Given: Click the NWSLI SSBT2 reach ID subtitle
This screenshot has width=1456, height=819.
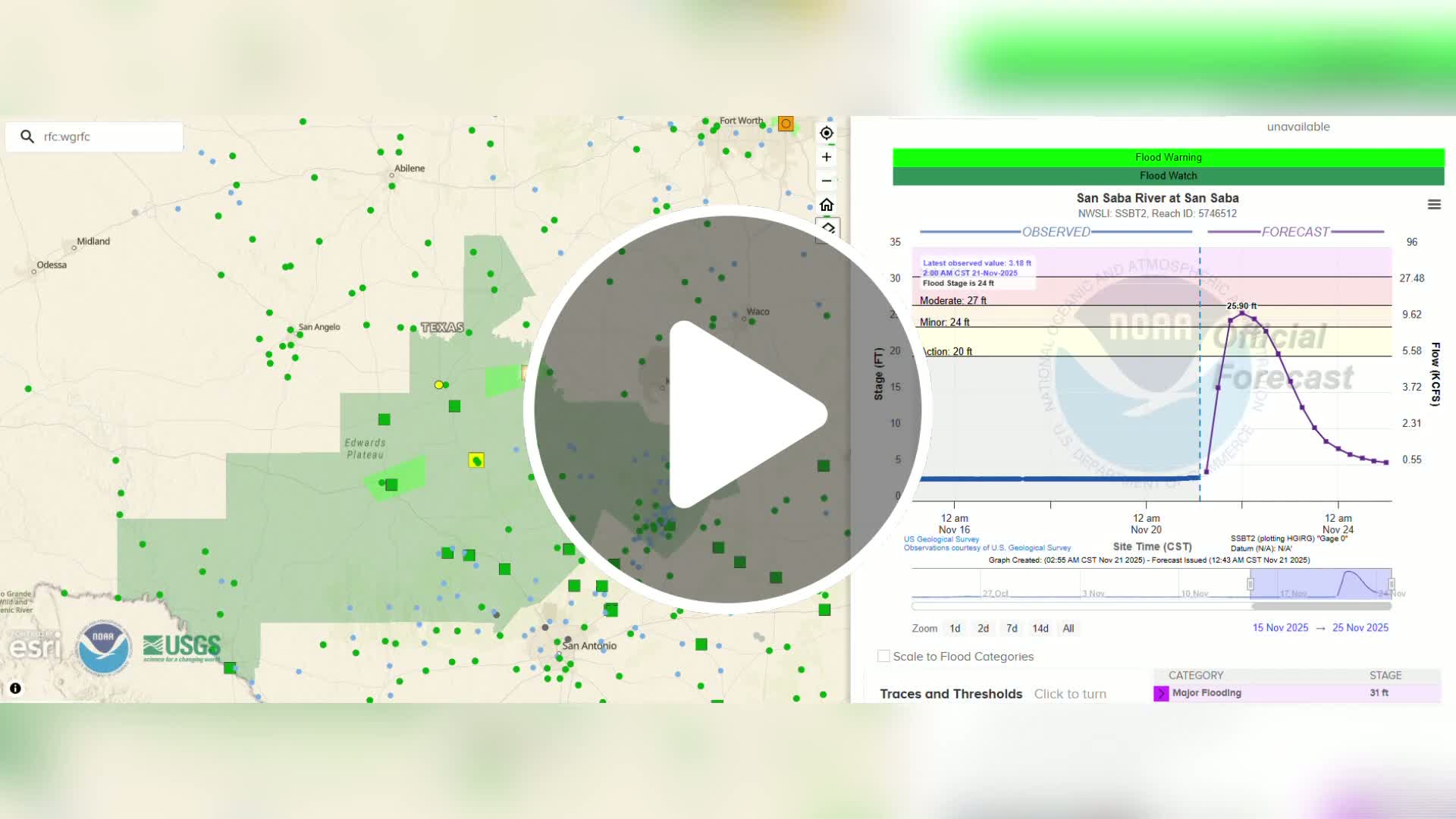Looking at the screenshot, I should click(1157, 214).
